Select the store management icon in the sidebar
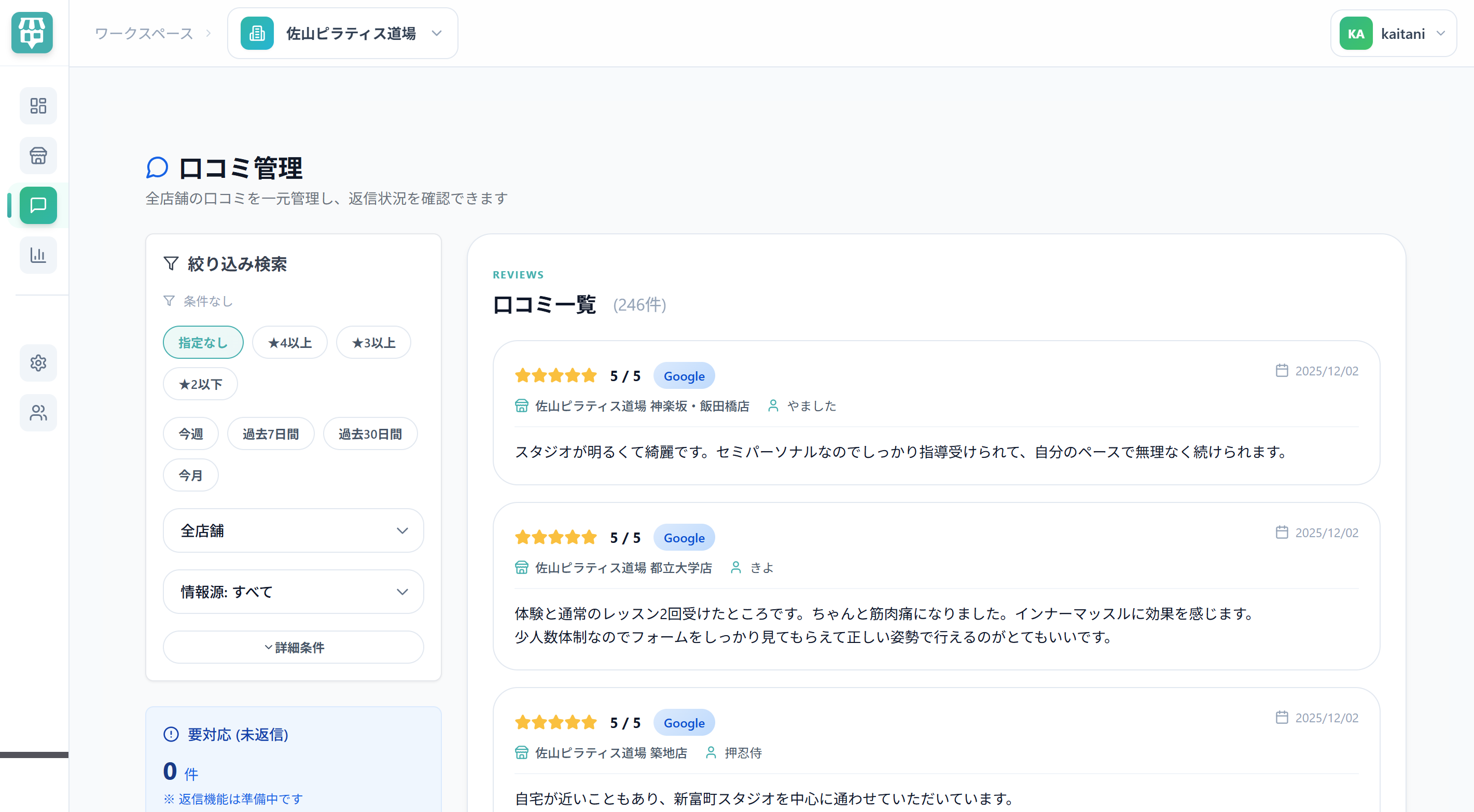The image size is (1474, 812). coord(38,156)
